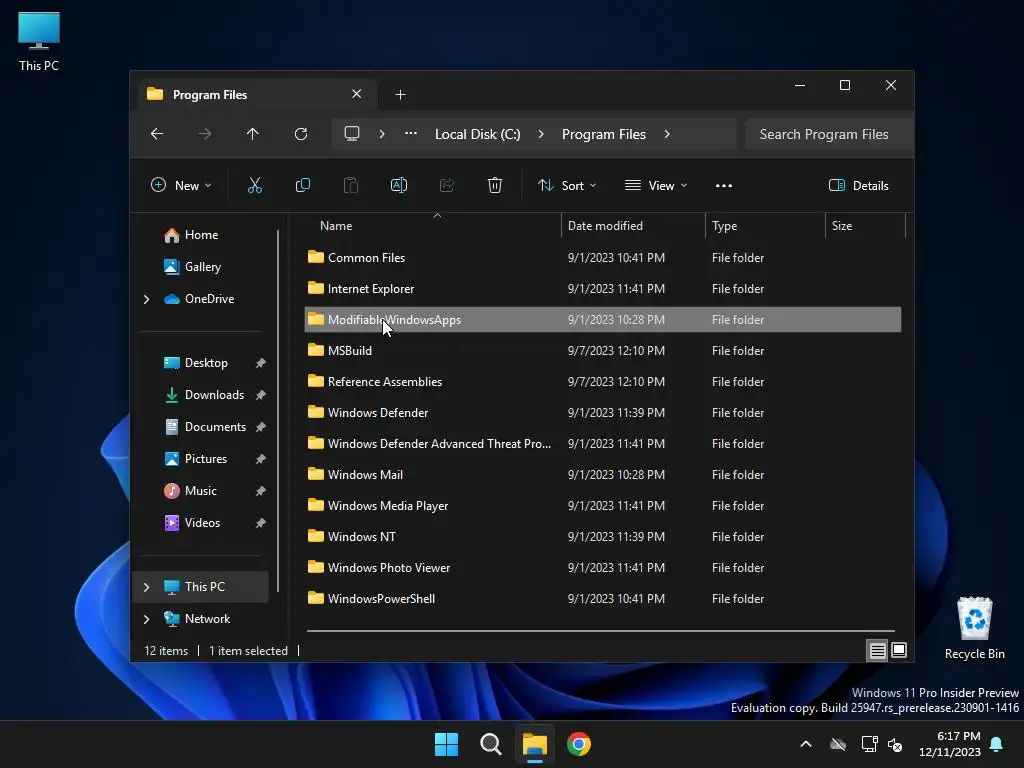Click the Copy icon in toolbar

(x=302, y=185)
